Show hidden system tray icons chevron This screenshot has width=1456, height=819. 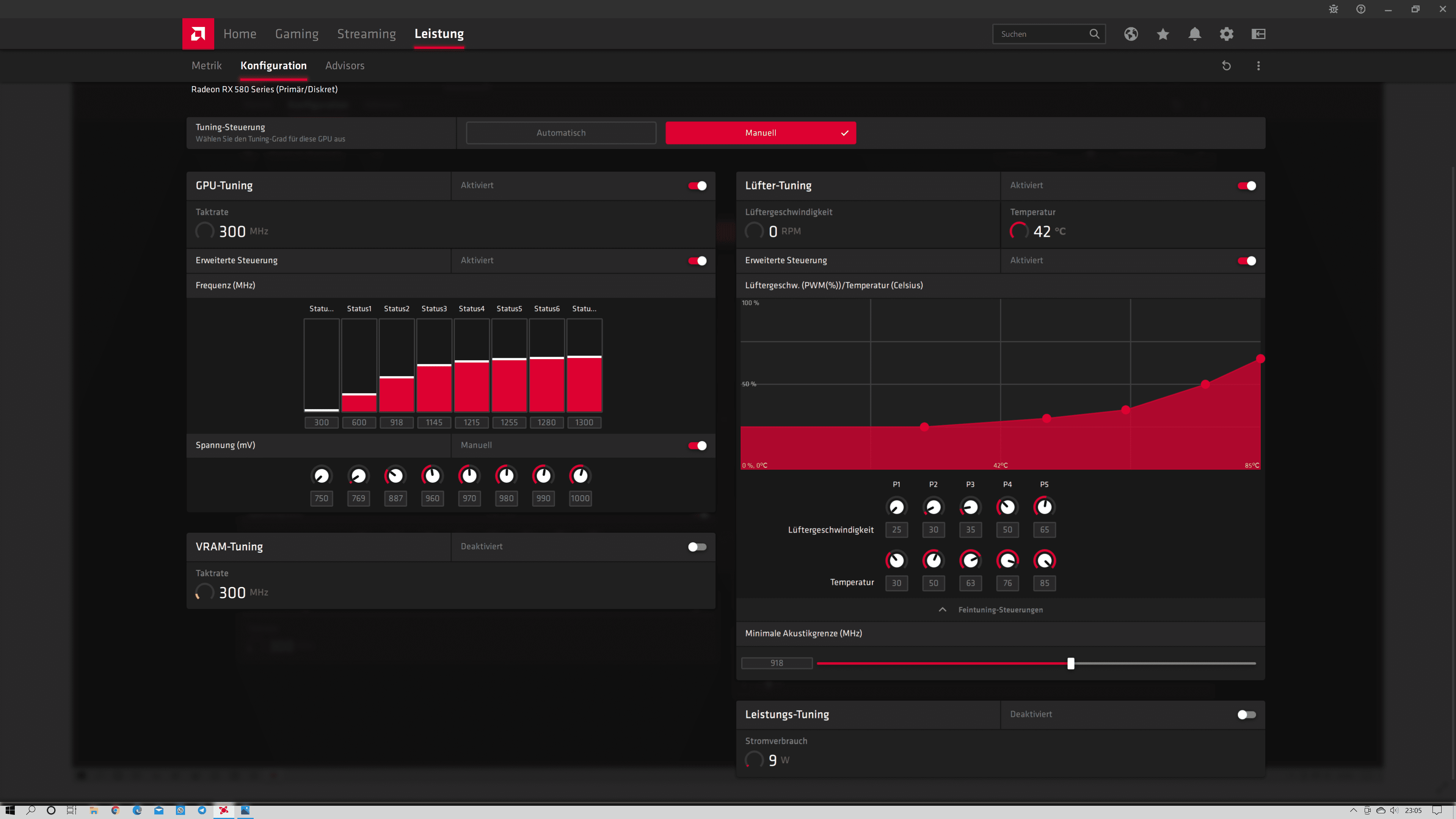click(1353, 810)
